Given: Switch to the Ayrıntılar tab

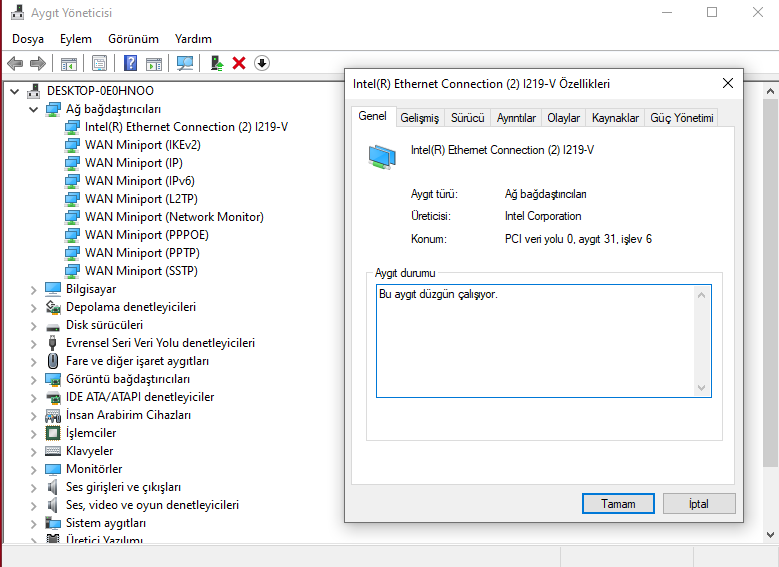Looking at the screenshot, I should pos(516,118).
